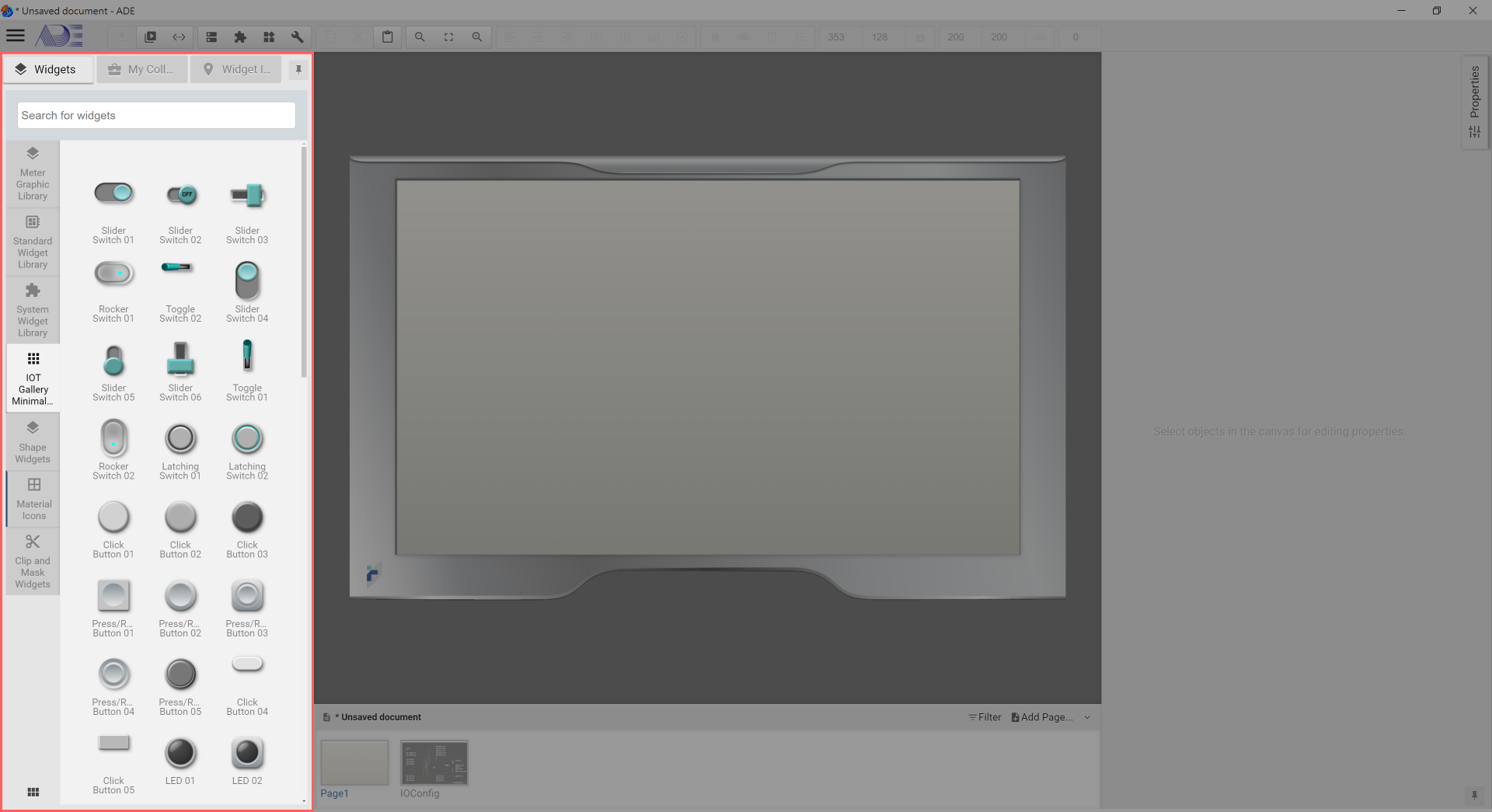Click the paste clipboard icon

tap(387, 37)
